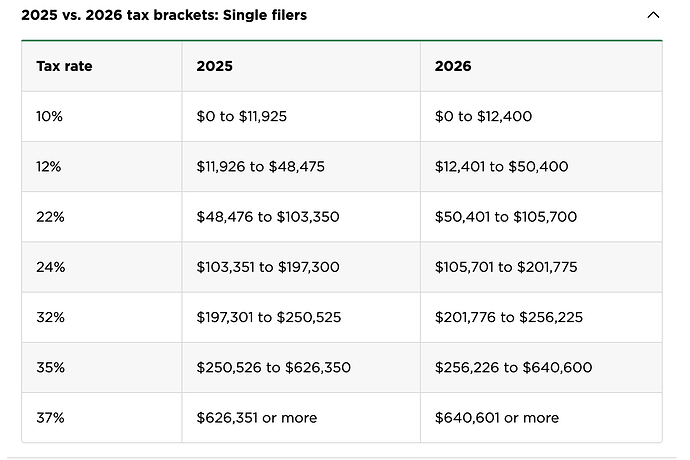The image size is (690, 460).
Task: Collapse the tax brackets section chevron
Action: 654,16
